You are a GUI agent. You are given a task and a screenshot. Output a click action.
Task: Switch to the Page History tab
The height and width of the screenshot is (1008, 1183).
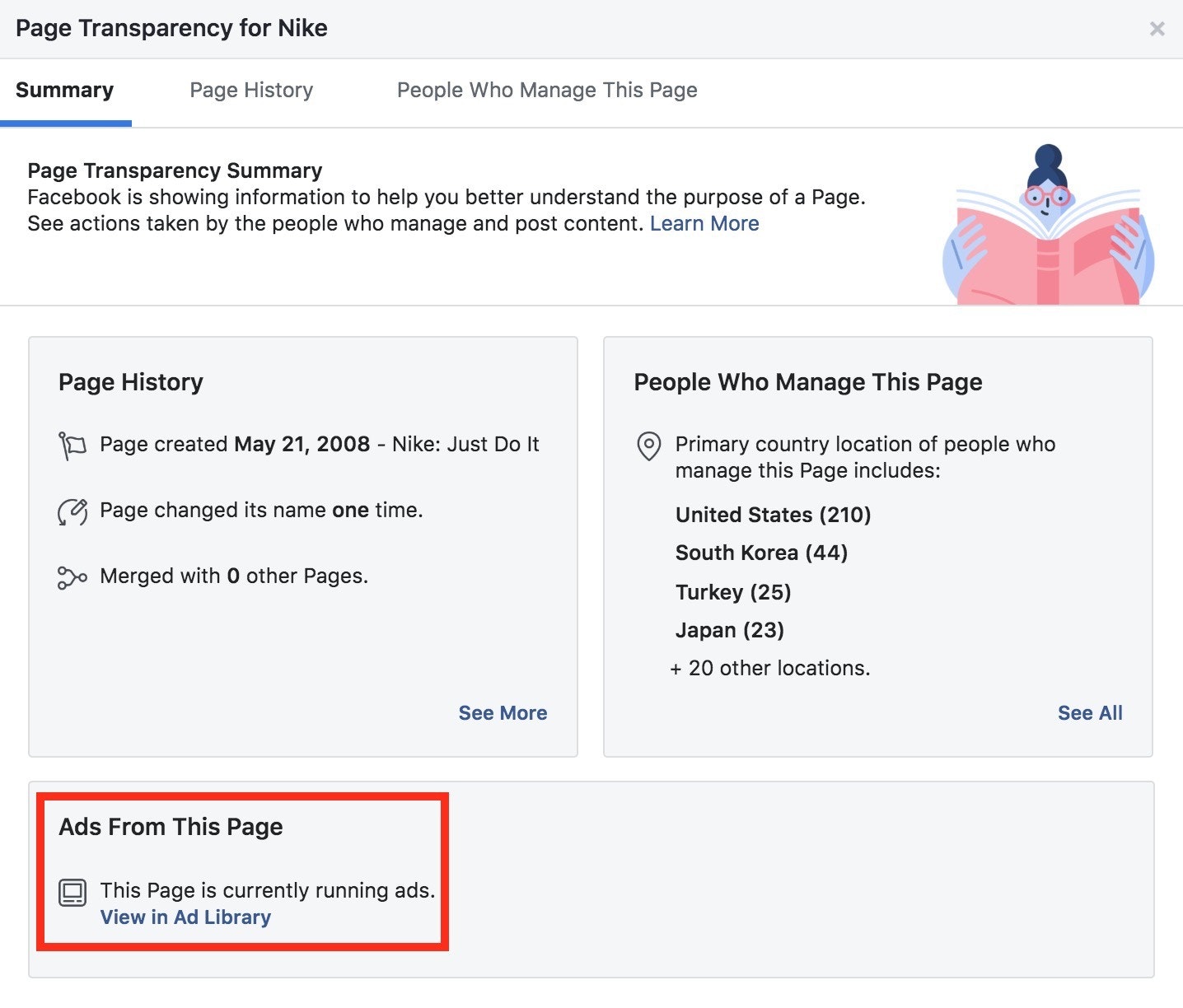pos(251,91)
